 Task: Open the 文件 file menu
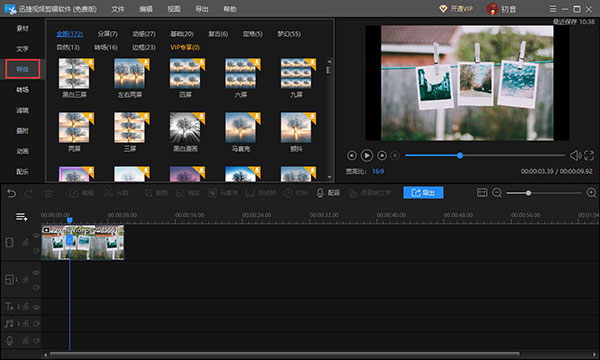[x=117, y=9]
